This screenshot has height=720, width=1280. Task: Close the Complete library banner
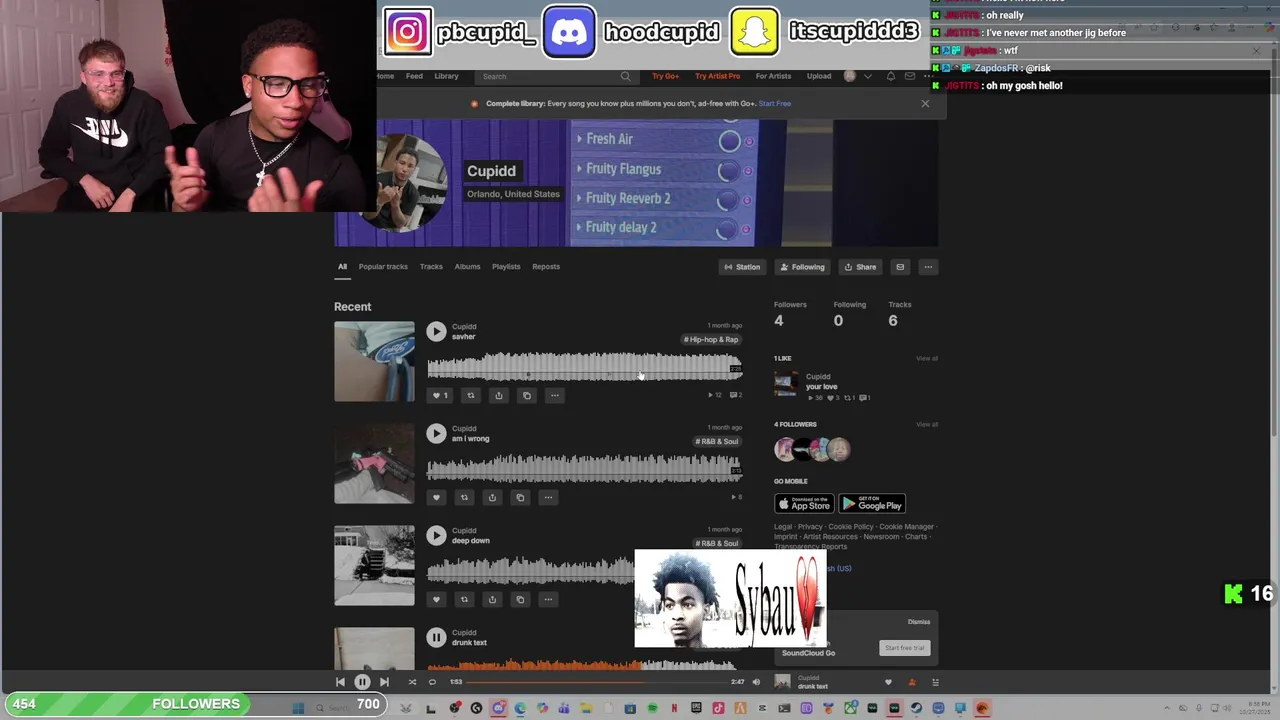click(x=925, y=103)
